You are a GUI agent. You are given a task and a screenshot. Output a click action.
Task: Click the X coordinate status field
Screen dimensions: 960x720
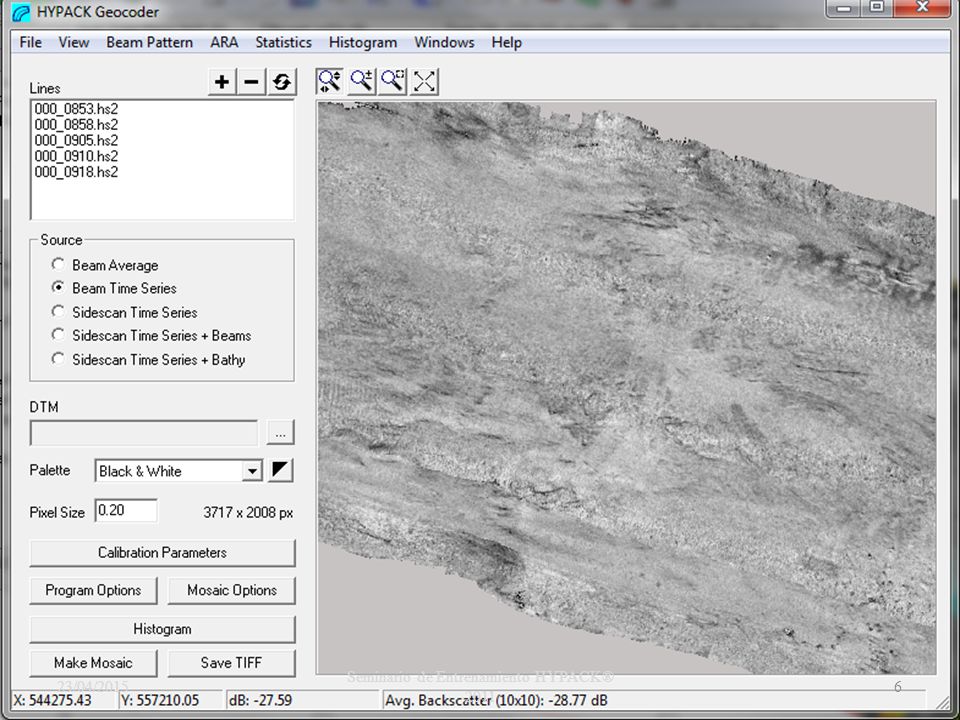pyautogui.click(x=64, y=700)
